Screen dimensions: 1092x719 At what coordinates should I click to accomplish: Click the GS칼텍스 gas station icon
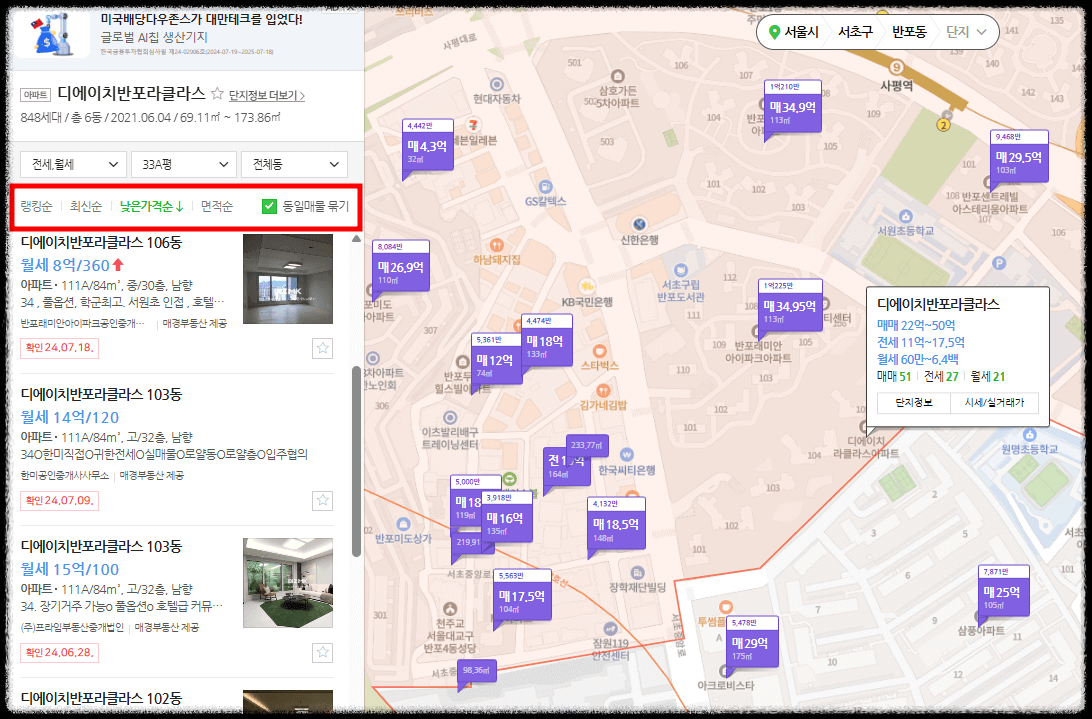(545, 187)
